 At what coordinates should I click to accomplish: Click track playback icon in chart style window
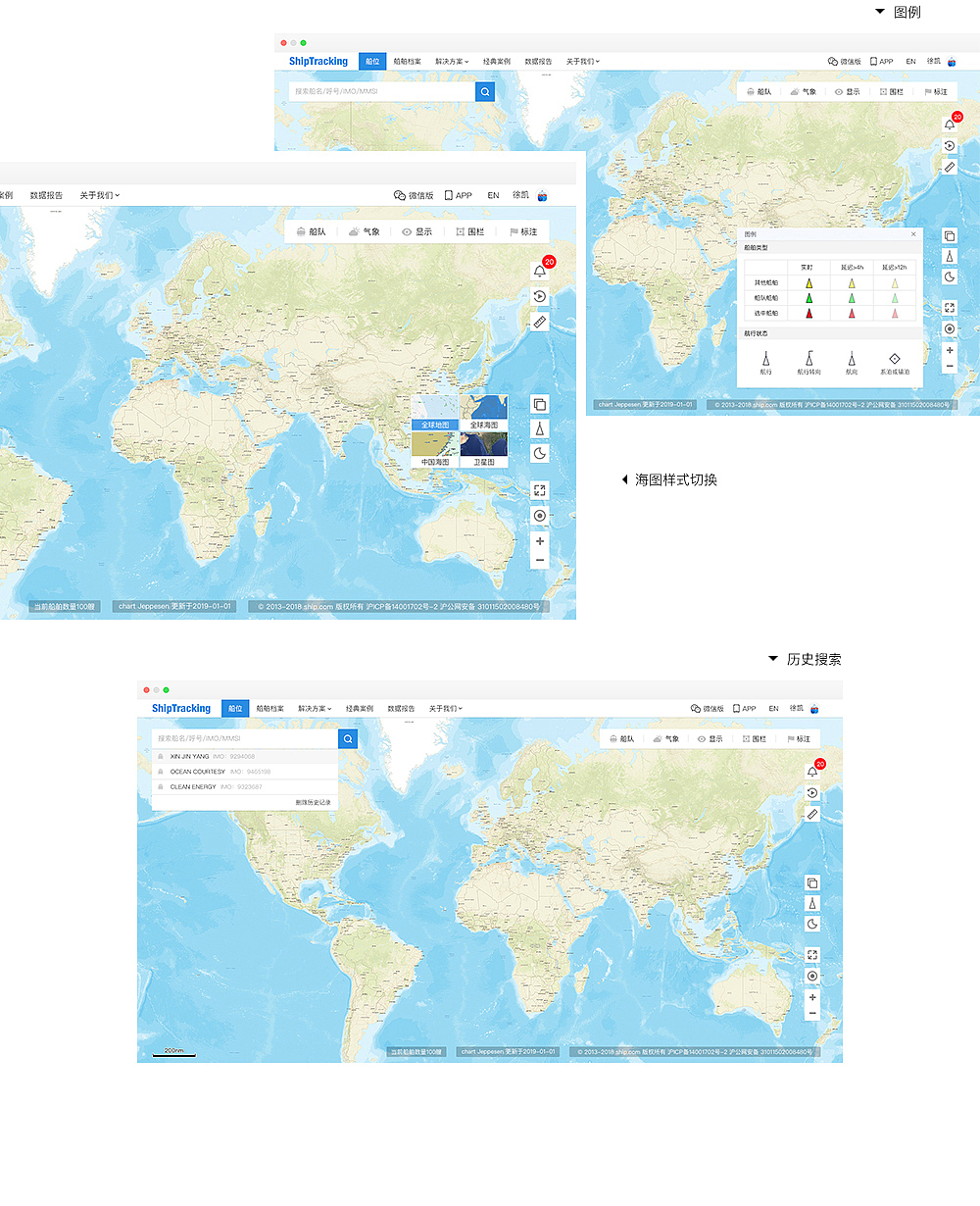pos(540,296)
